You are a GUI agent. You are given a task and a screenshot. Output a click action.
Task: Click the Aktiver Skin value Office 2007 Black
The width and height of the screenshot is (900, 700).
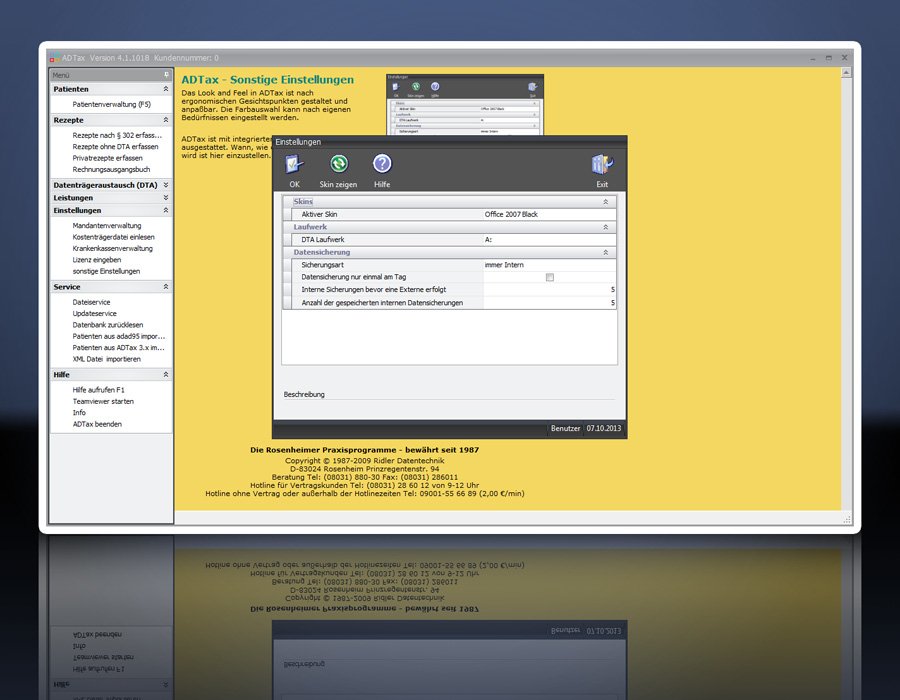pos(549,215)
